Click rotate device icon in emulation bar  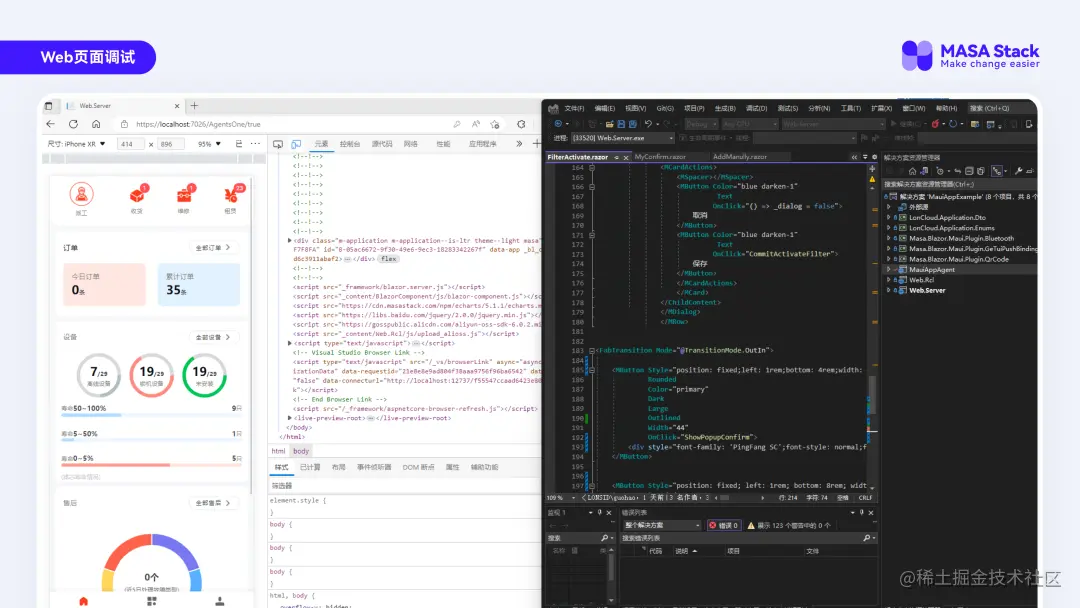point(239,144)
